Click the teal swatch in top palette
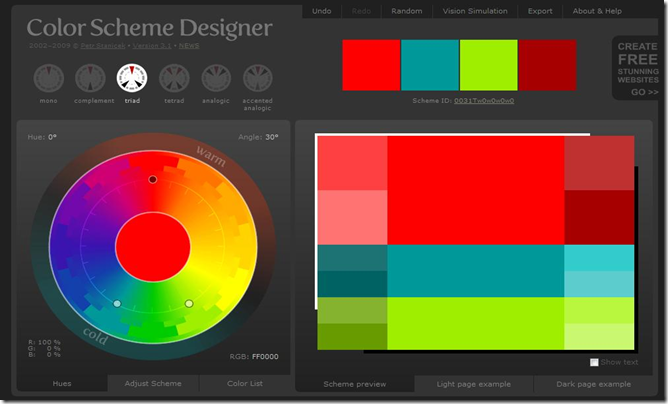Screen dimensions: 668x404 (x=430, y=65)
